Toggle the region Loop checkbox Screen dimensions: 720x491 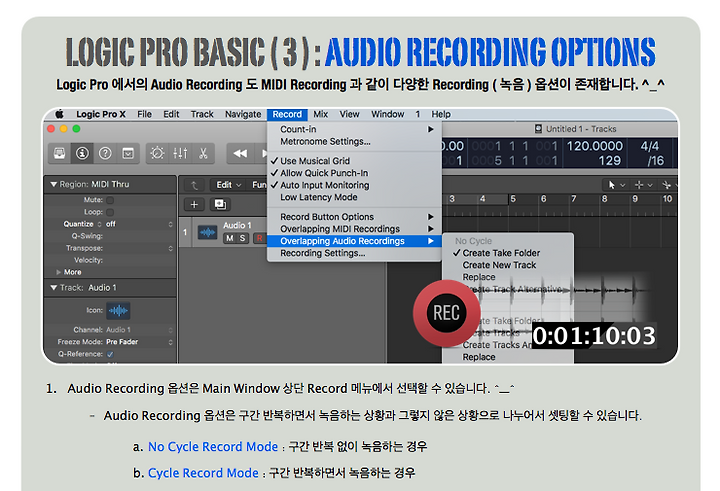[x=110, y=212]
